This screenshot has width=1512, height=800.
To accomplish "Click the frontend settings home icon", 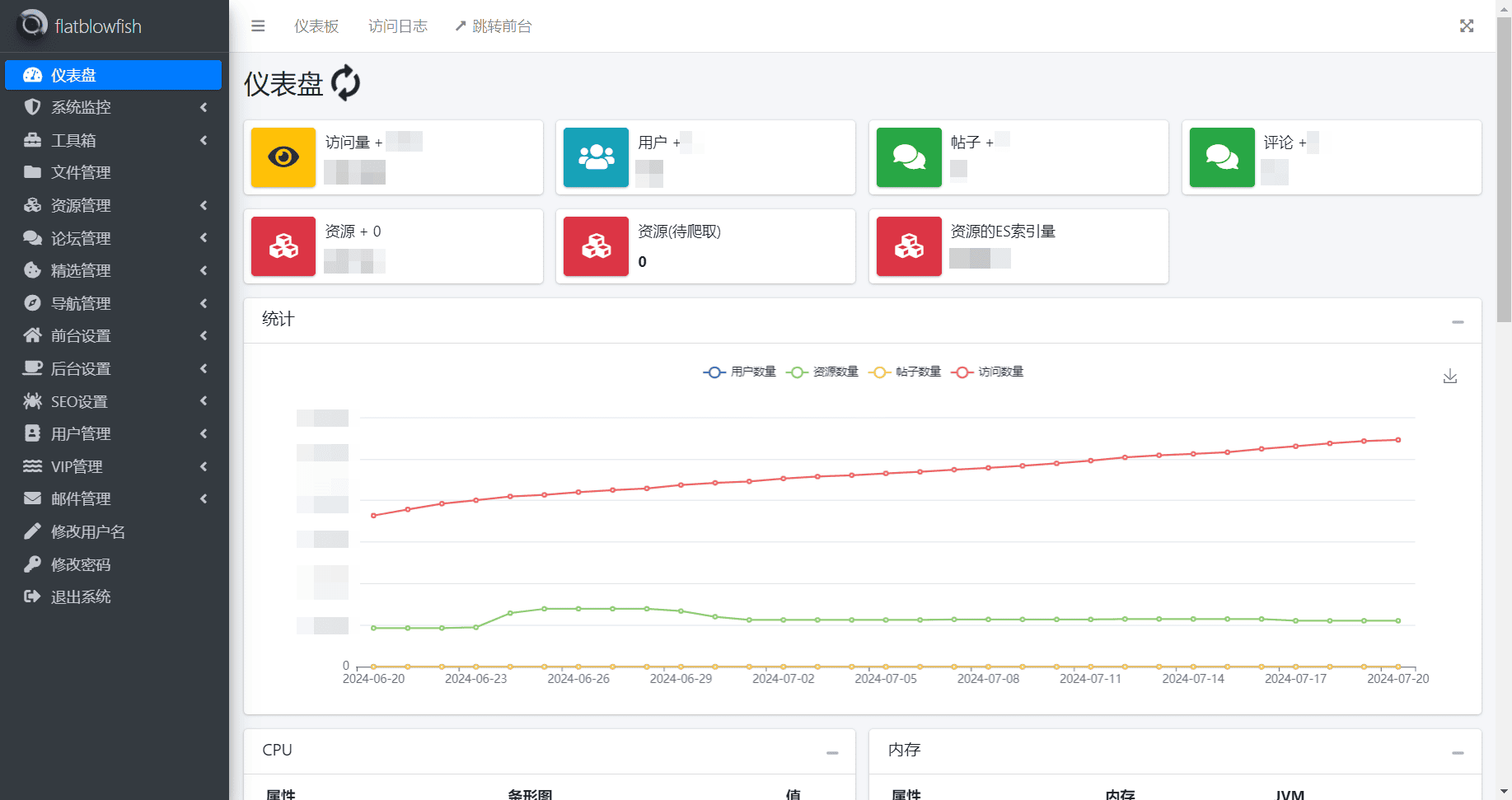I will click(x=33, y=335).
